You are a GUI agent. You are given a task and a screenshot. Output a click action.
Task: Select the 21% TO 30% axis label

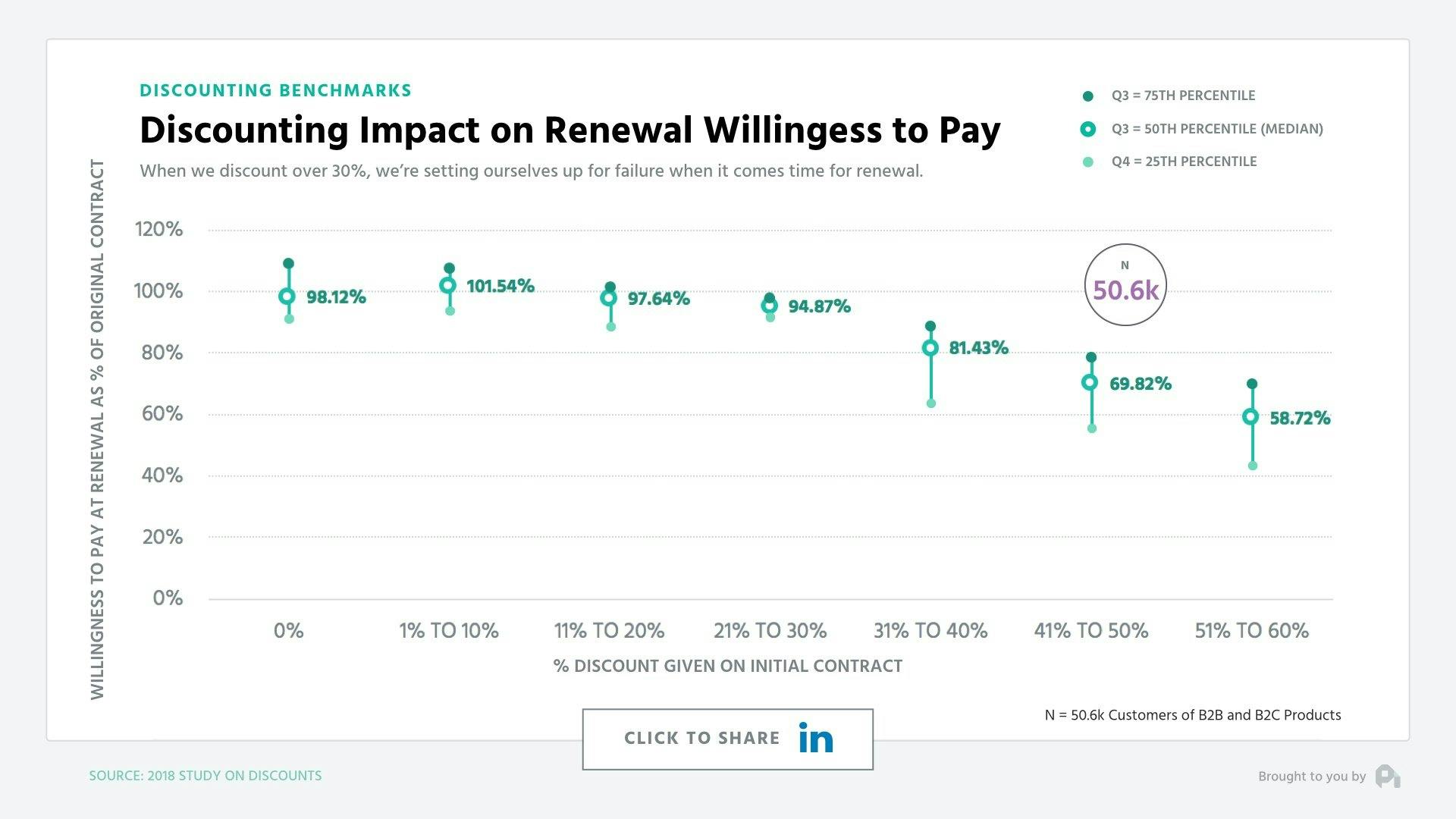click(770, 630)
